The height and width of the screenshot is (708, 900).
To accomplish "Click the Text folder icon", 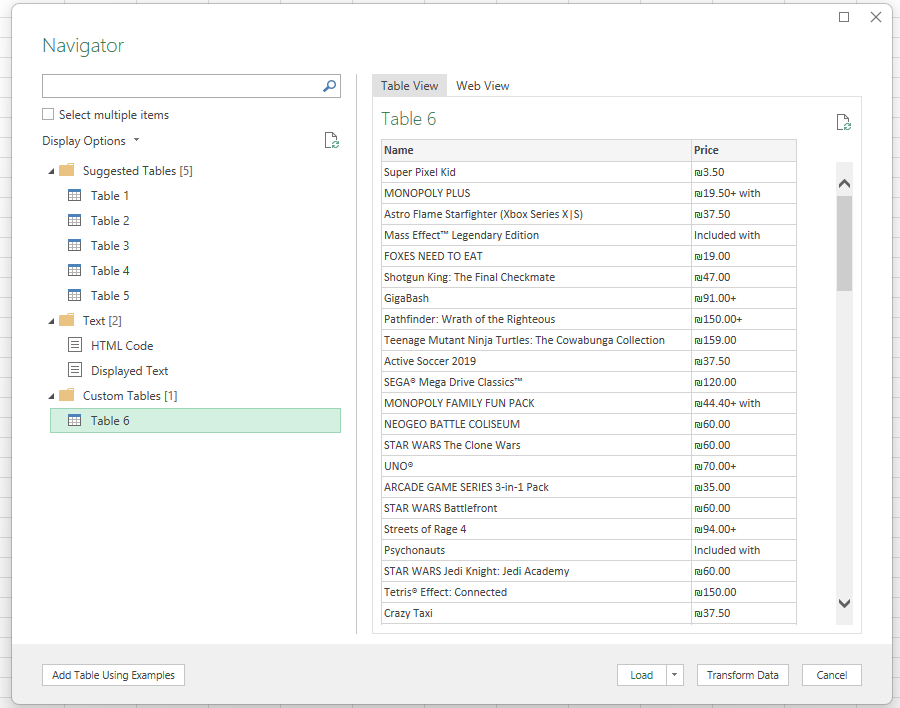I will (66, 320).
